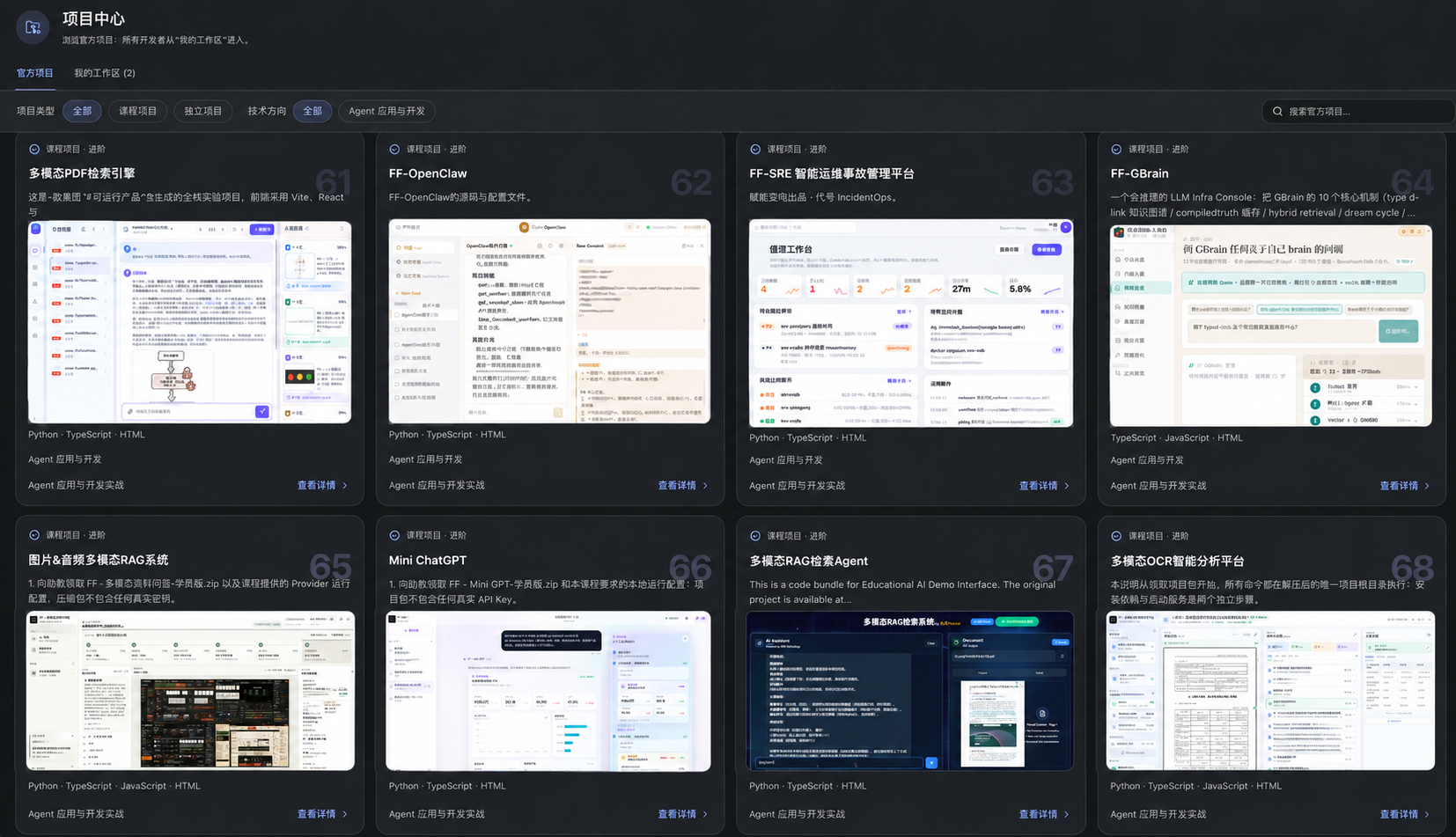Click the title Mini ChatGPT
Image resolution: width=1456 pixels, height=837 pixels.
428,560
